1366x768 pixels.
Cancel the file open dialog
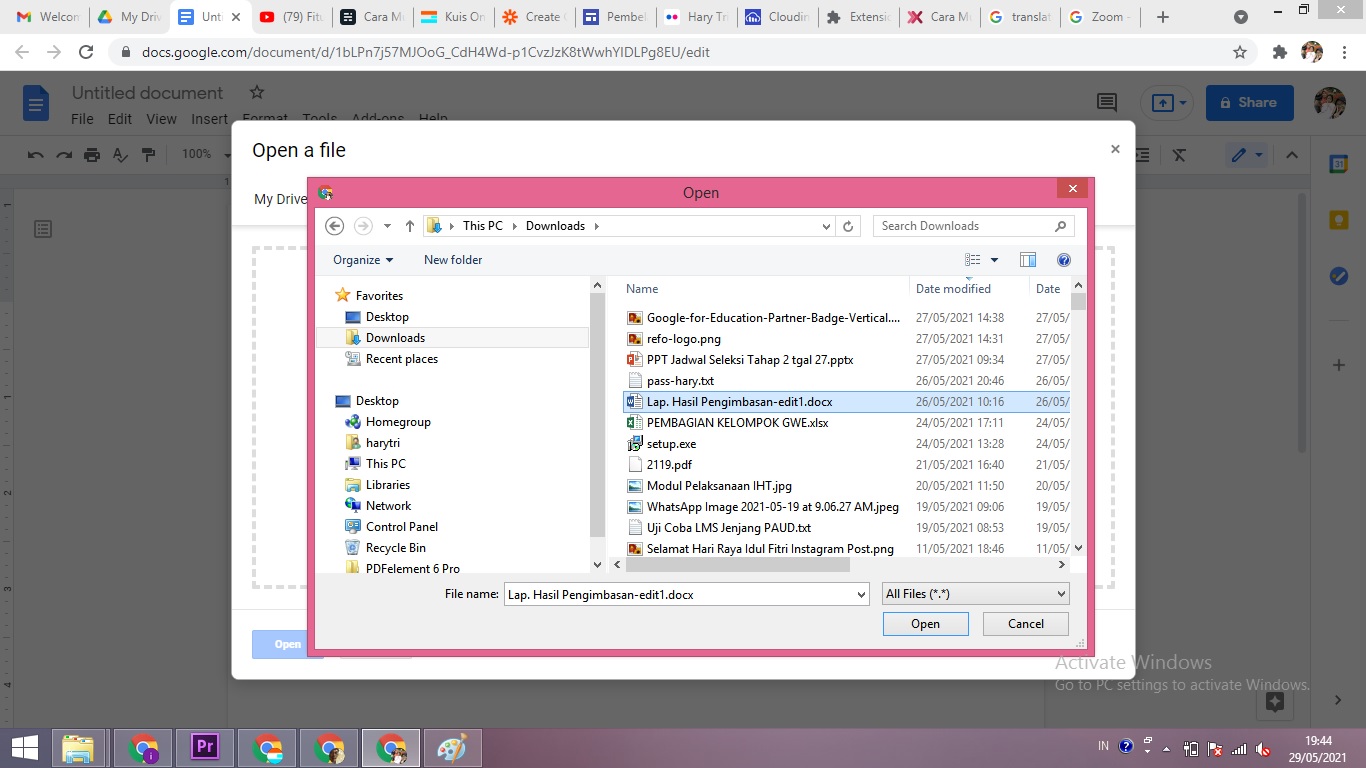point(1024,623)
